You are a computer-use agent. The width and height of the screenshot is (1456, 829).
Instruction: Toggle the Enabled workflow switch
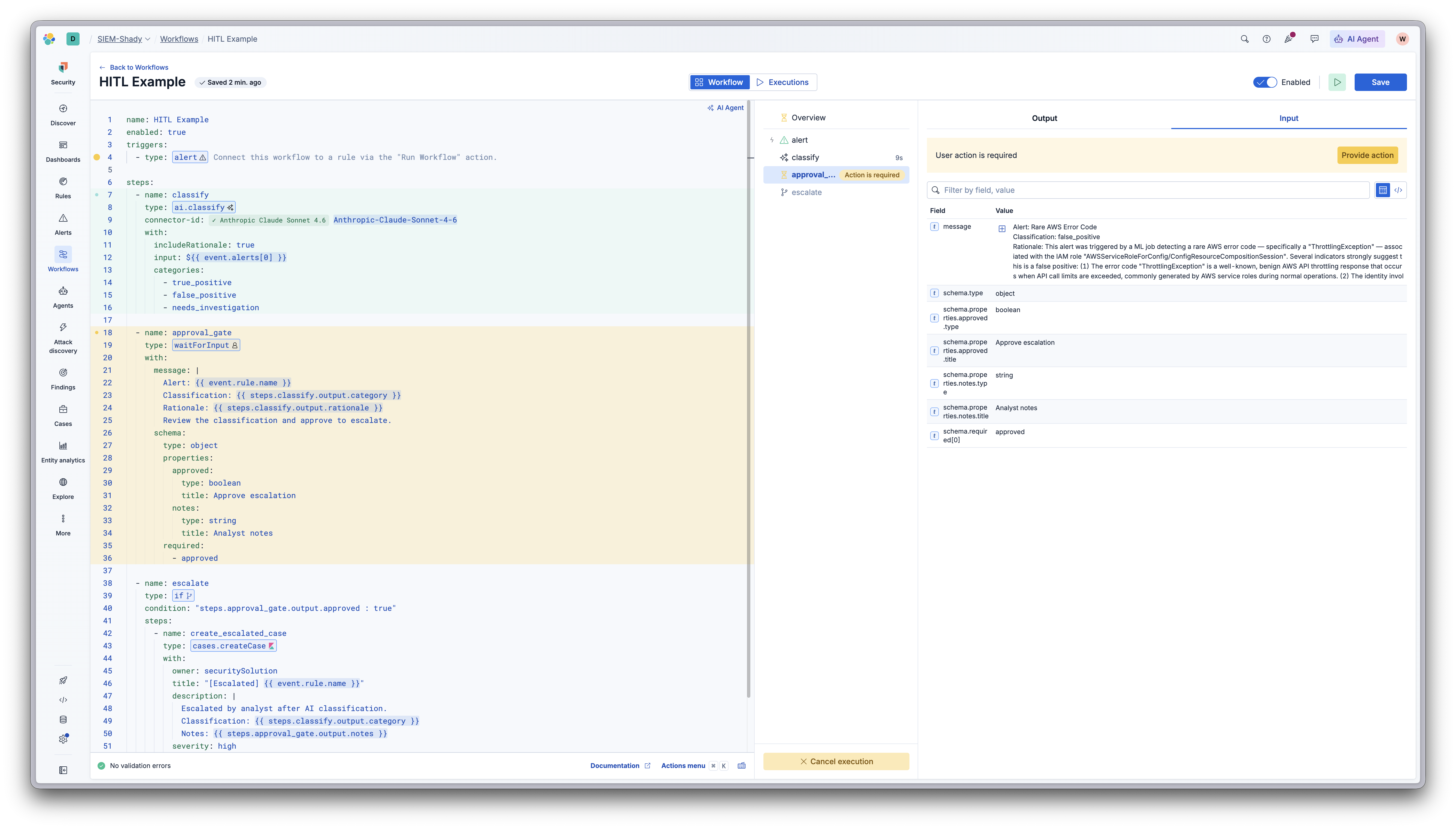(1265, 82)
